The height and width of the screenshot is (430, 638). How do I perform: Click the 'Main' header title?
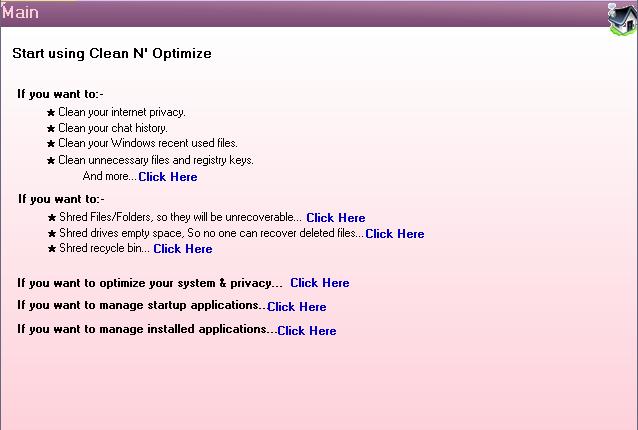[20, 12]
